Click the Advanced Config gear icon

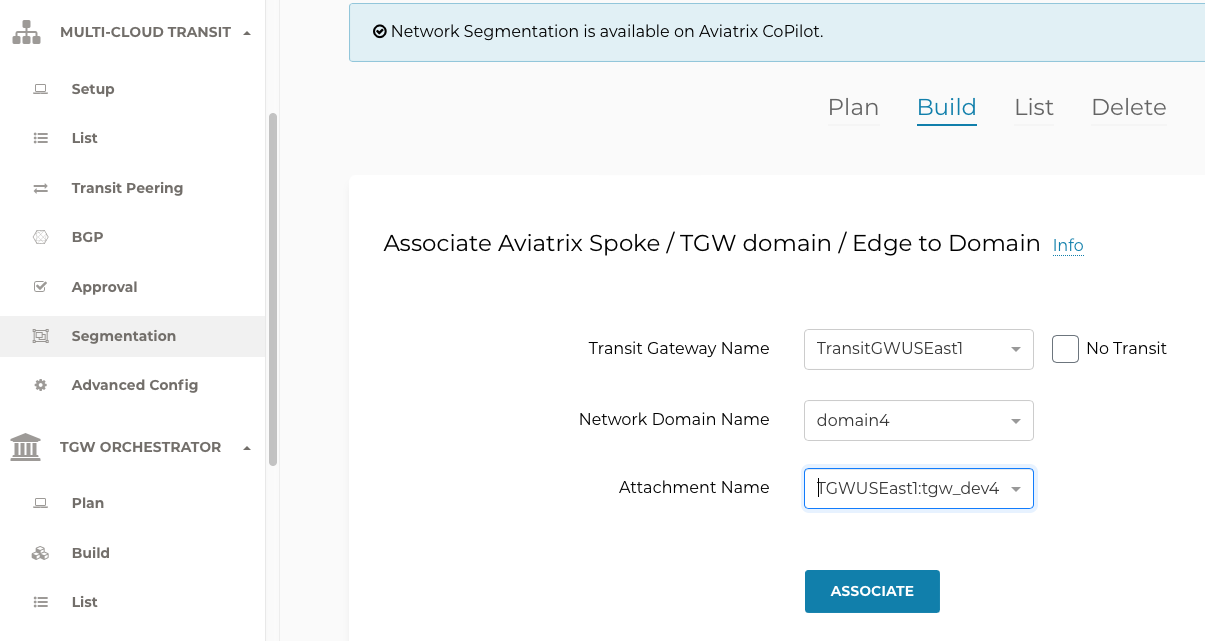[40, 385]
